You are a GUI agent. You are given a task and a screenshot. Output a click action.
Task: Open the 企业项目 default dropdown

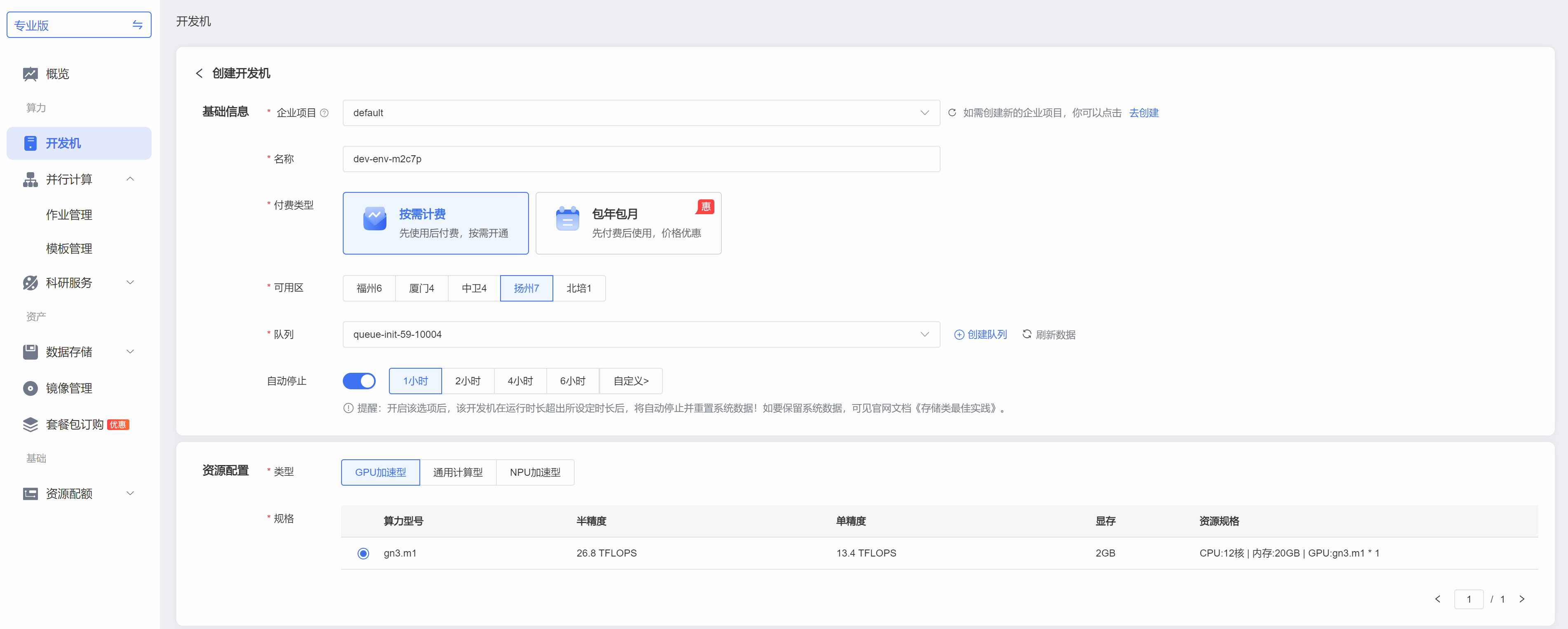[641, 112]
